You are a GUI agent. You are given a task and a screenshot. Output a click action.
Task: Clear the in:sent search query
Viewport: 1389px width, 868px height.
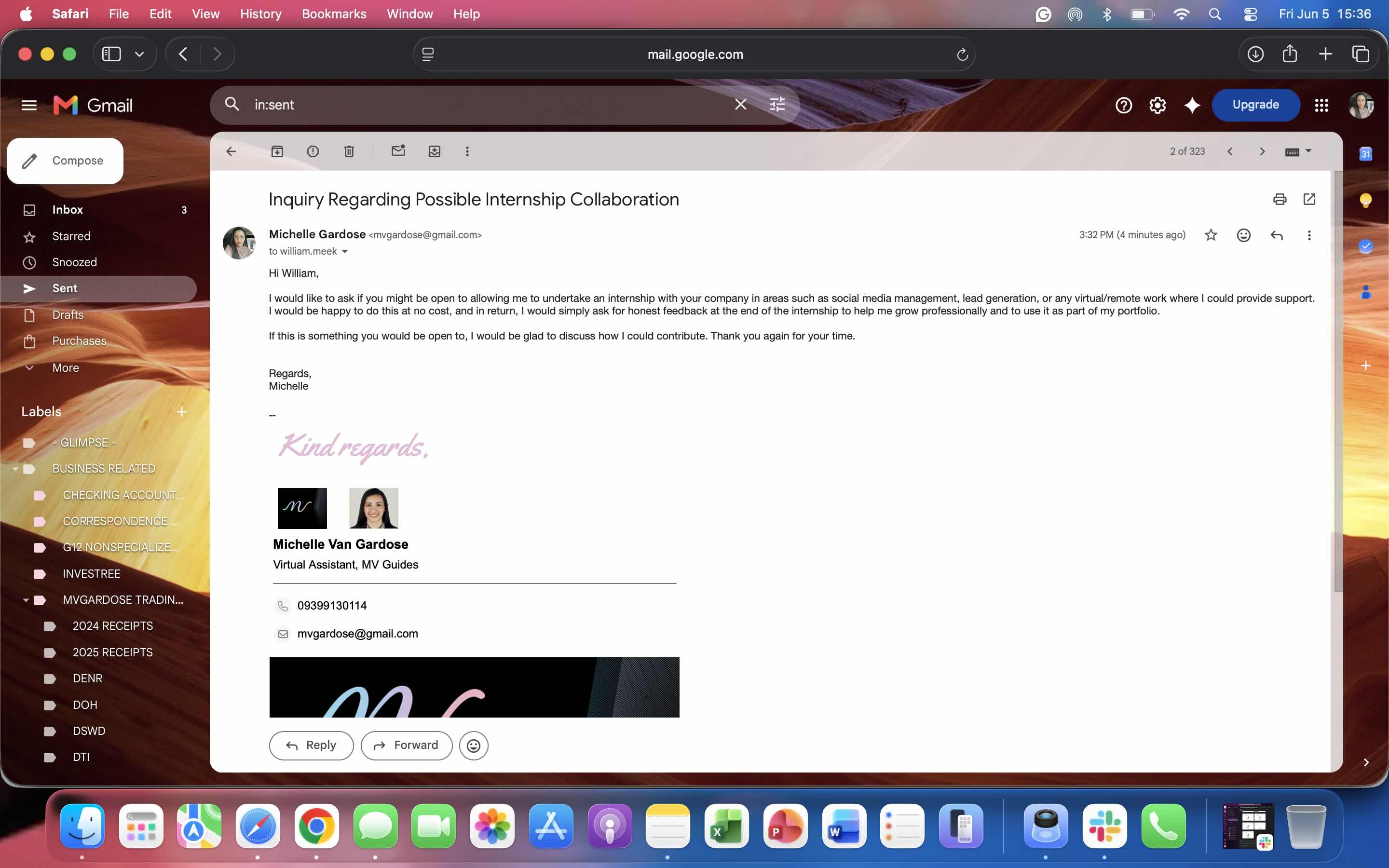[741, 105]
